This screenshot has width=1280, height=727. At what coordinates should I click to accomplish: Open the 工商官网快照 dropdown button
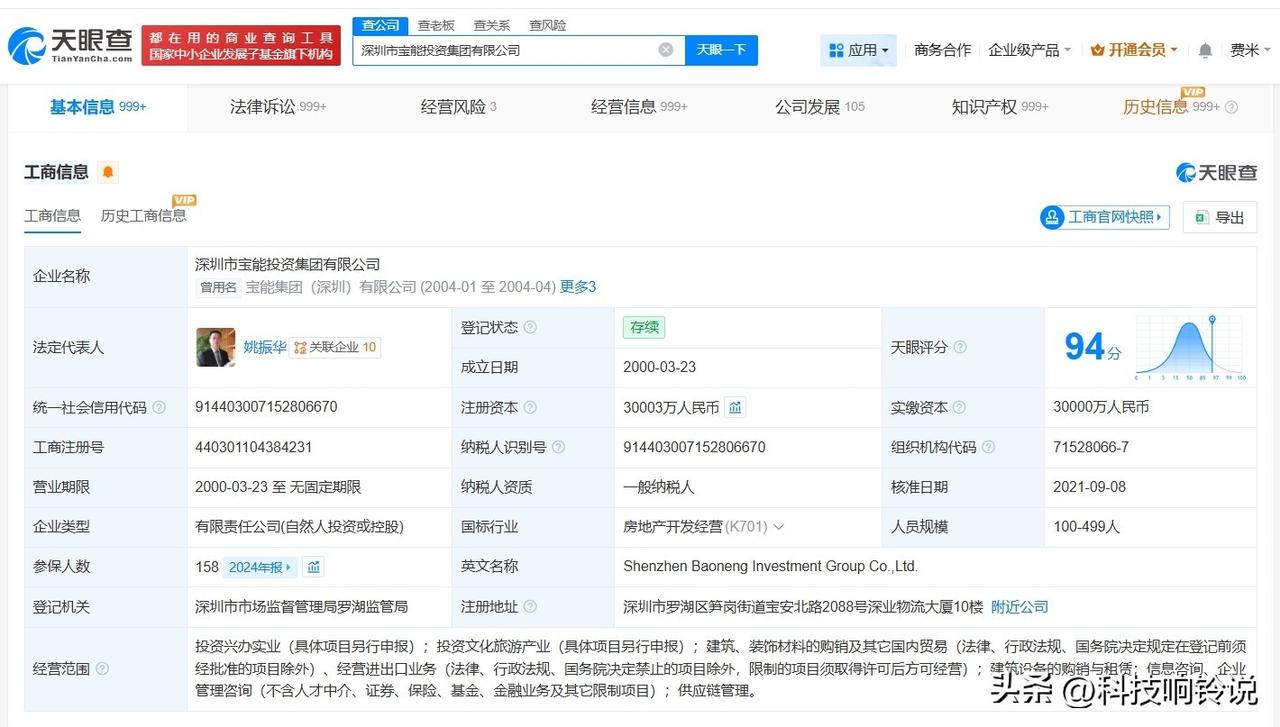1105,217
